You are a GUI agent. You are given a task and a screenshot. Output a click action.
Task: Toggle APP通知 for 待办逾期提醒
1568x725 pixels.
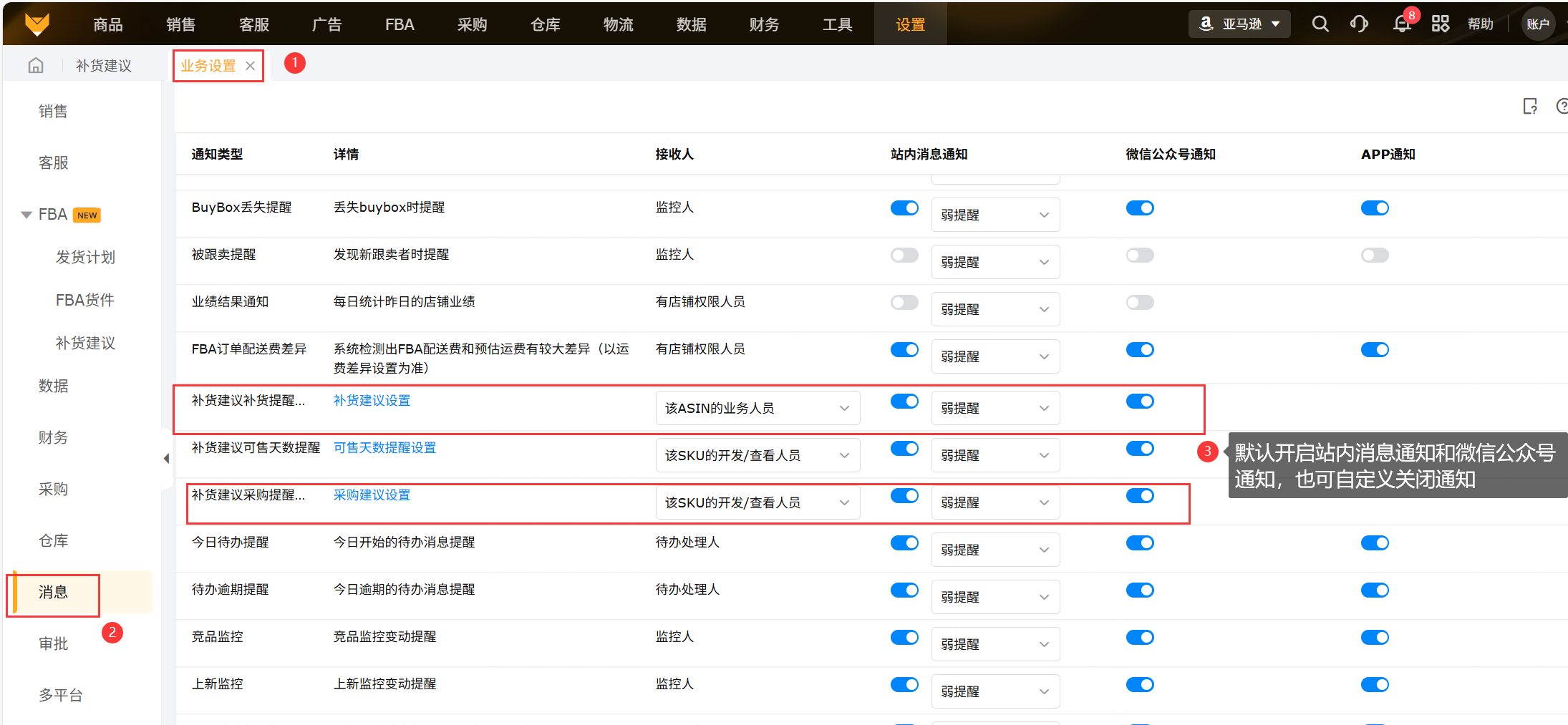[1375, 590]
